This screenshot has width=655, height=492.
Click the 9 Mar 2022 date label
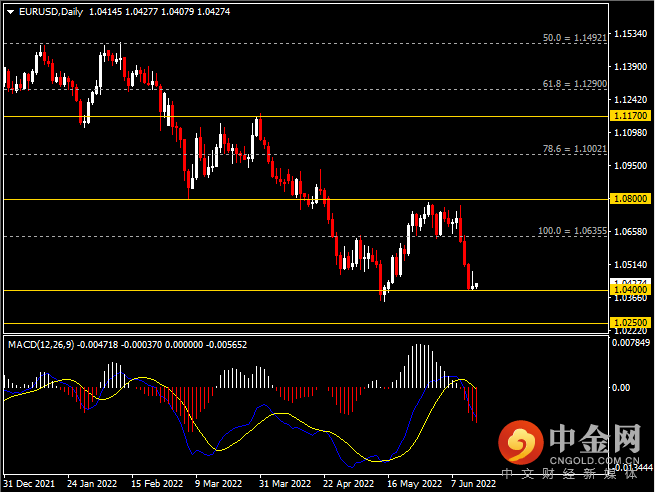click(218, 484)
